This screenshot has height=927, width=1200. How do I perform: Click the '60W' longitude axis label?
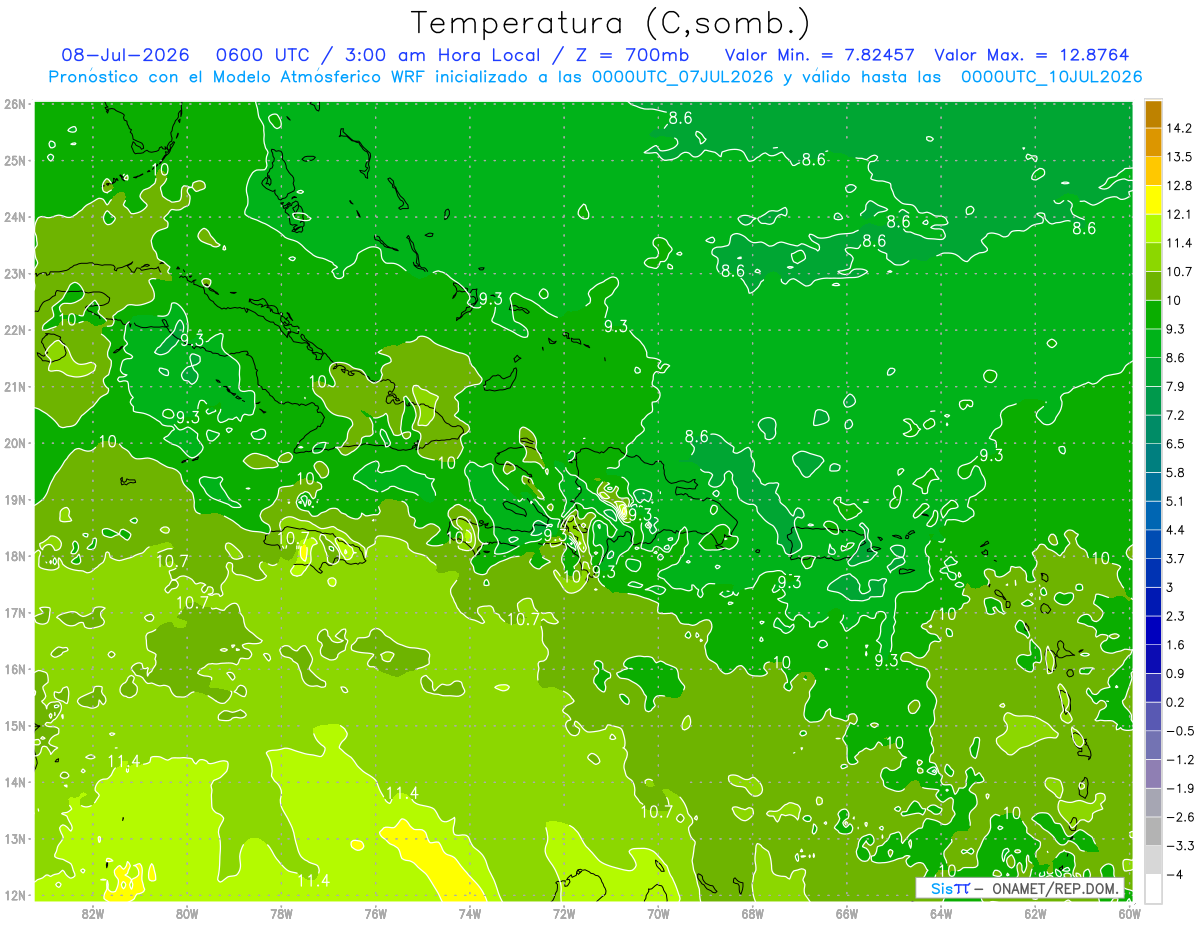click(x=1130, y=913)
